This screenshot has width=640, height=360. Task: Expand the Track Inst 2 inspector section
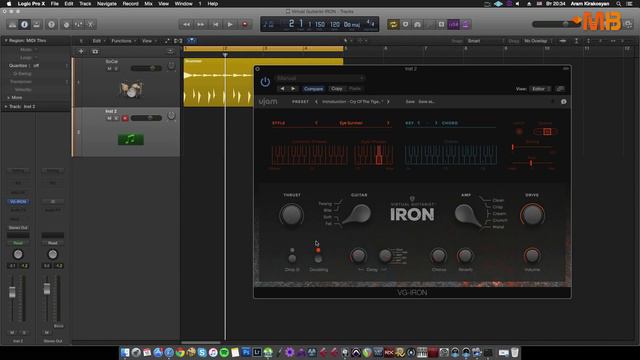6,107
